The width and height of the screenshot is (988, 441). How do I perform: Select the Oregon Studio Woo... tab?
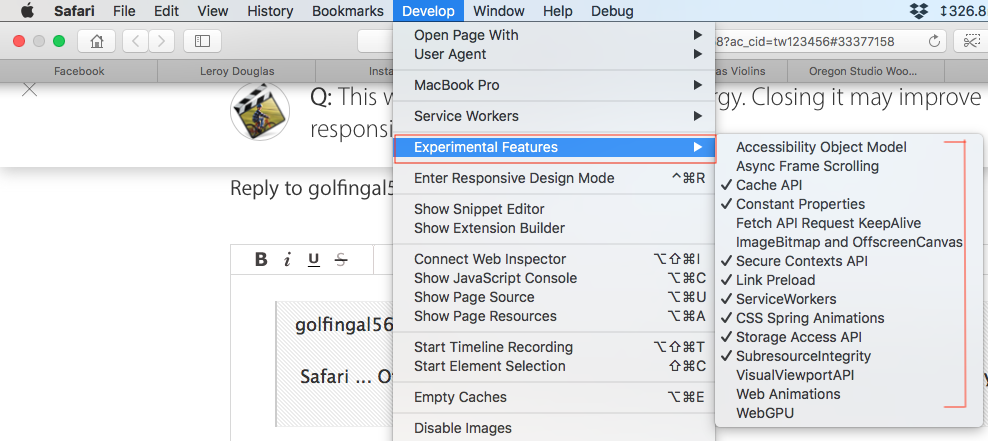tap(858, 72)
